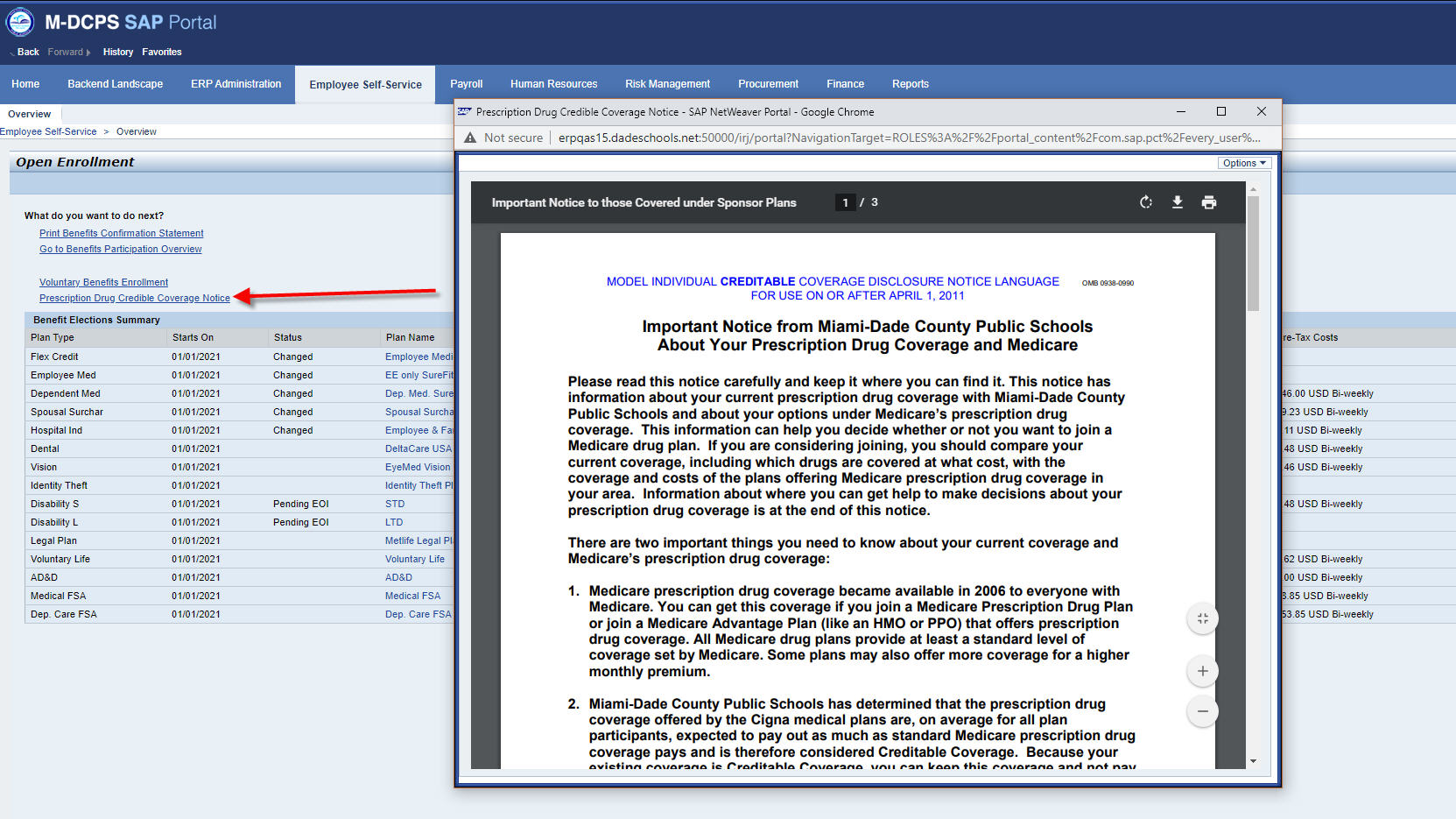
Task: Click Forward in portal navigation
Action: point(68,52)
